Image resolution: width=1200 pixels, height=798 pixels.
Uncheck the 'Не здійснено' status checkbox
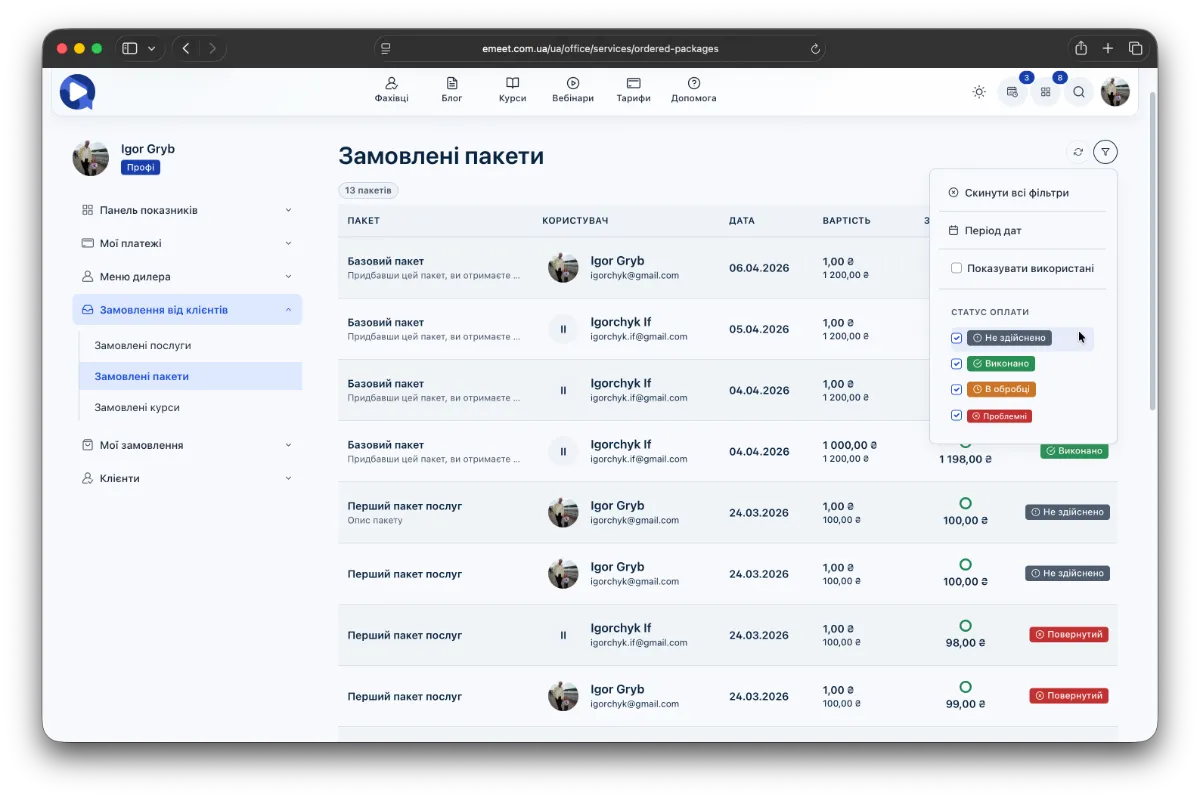[957, 338]
